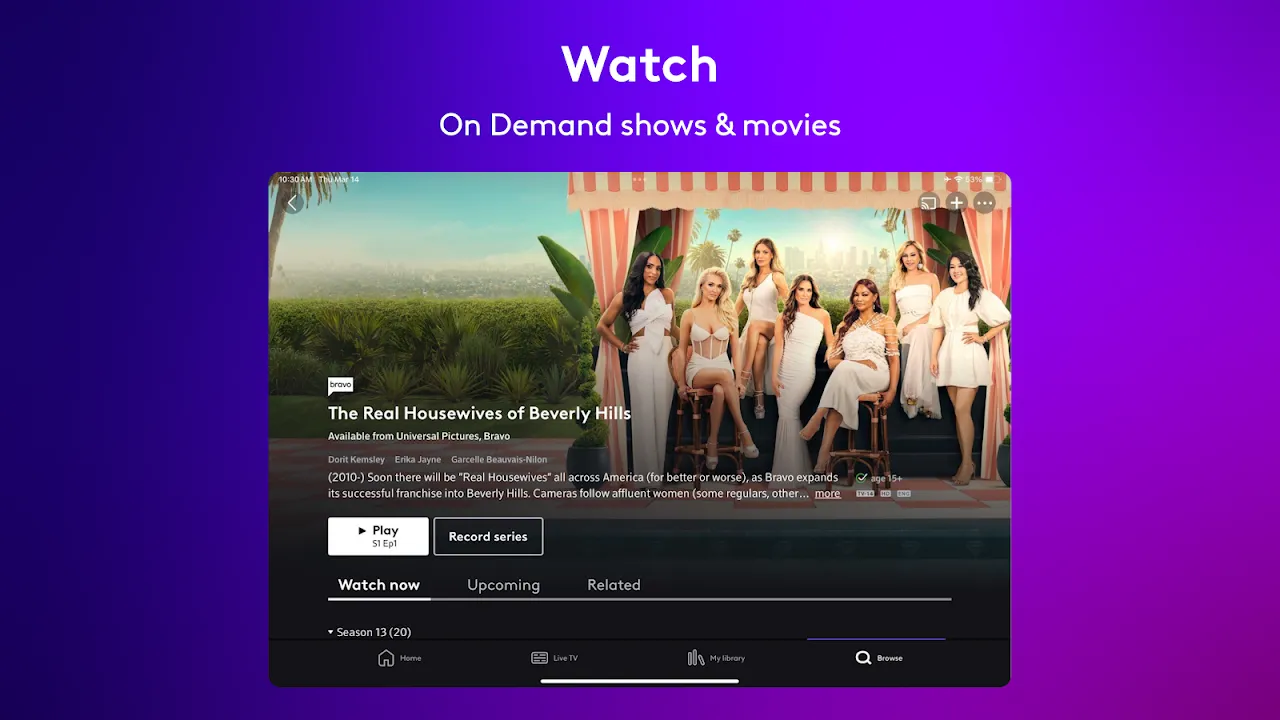Tap the age 15+ rating checkmark

[x=862, y=478]
